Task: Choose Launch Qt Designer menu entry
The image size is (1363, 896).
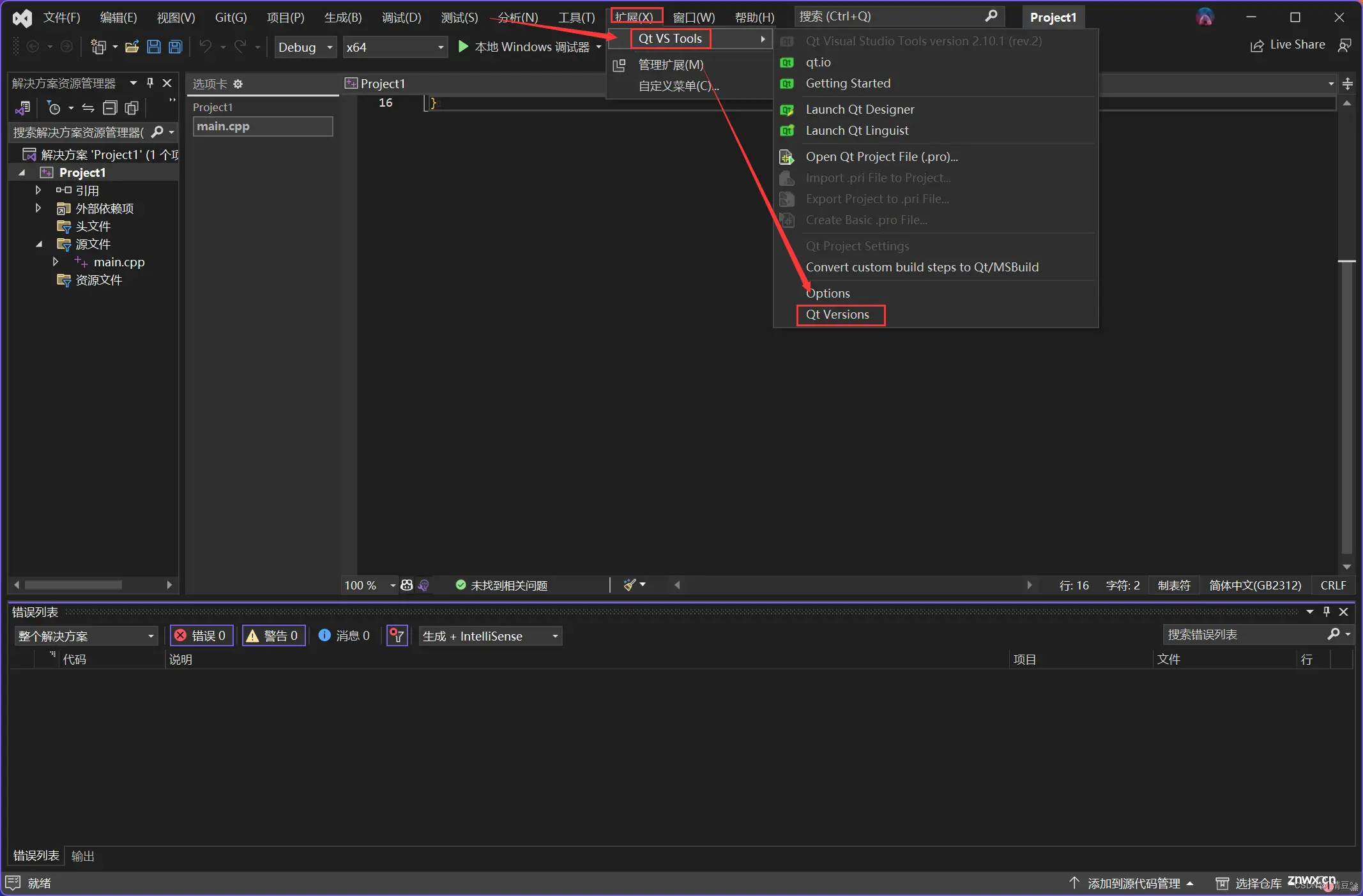Action: (860, 109)
